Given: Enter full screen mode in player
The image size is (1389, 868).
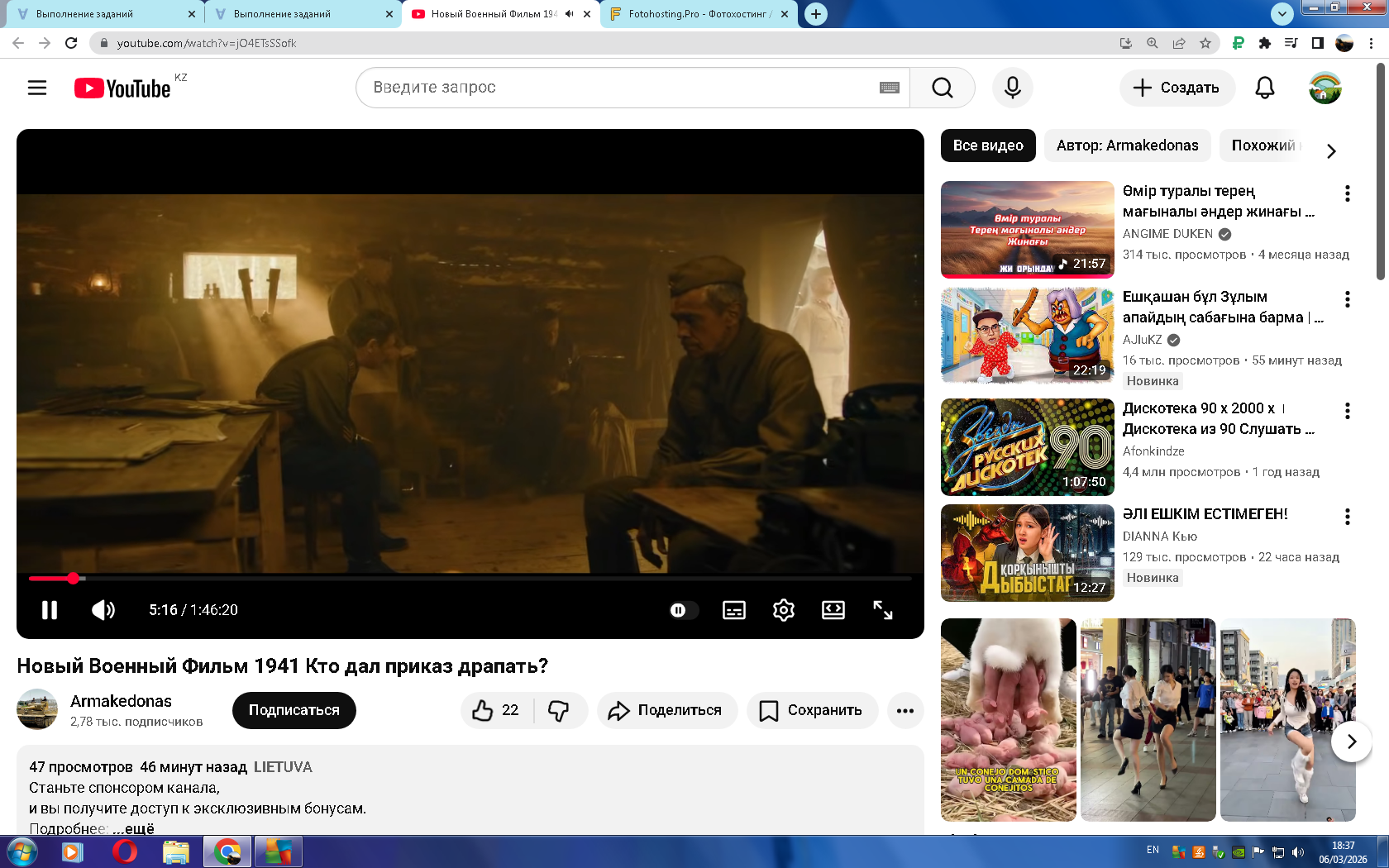Looking at the screenshot, I should [x=883, y=610].
